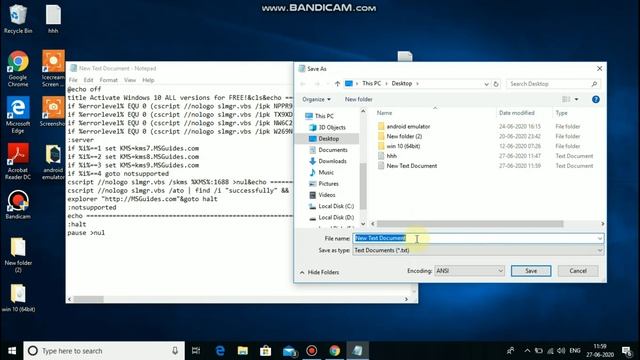
Task: Open win 10 (64bit) desktop folder
Action: 18,298
